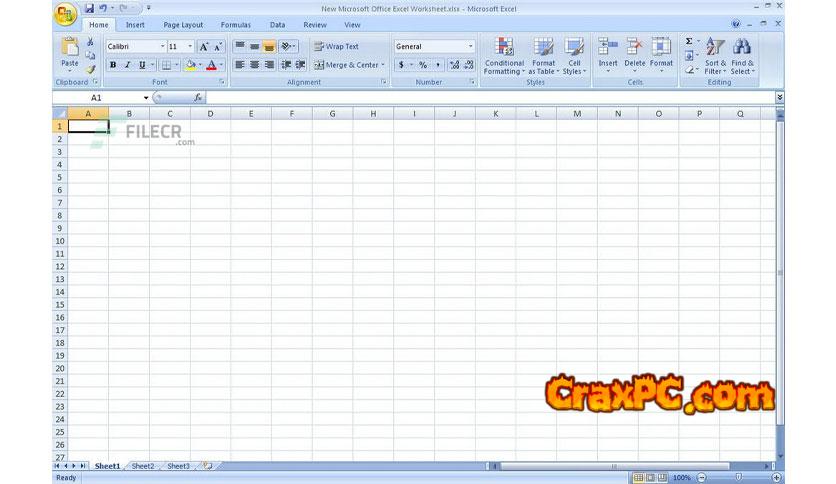Toggle Wrap Text for the cell
The image size is (836, 484).
point(335,46)
